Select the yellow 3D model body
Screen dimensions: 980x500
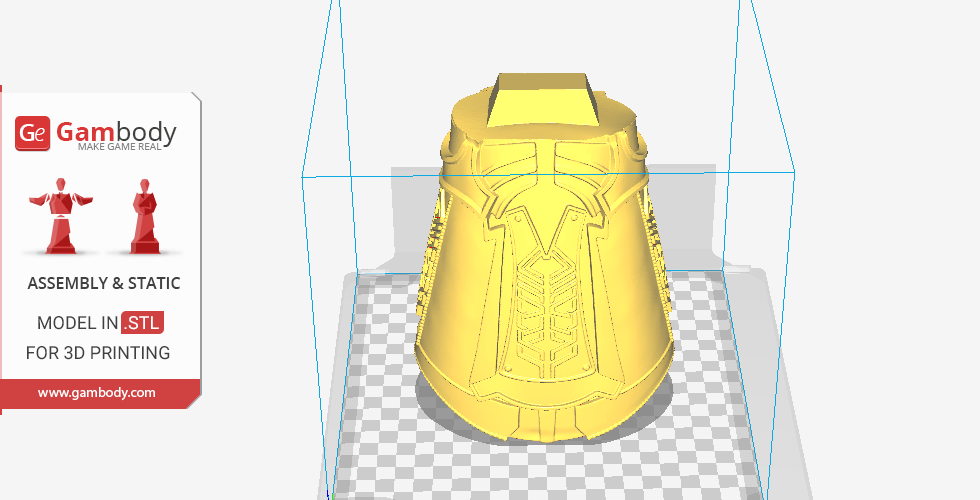[470, 300]
